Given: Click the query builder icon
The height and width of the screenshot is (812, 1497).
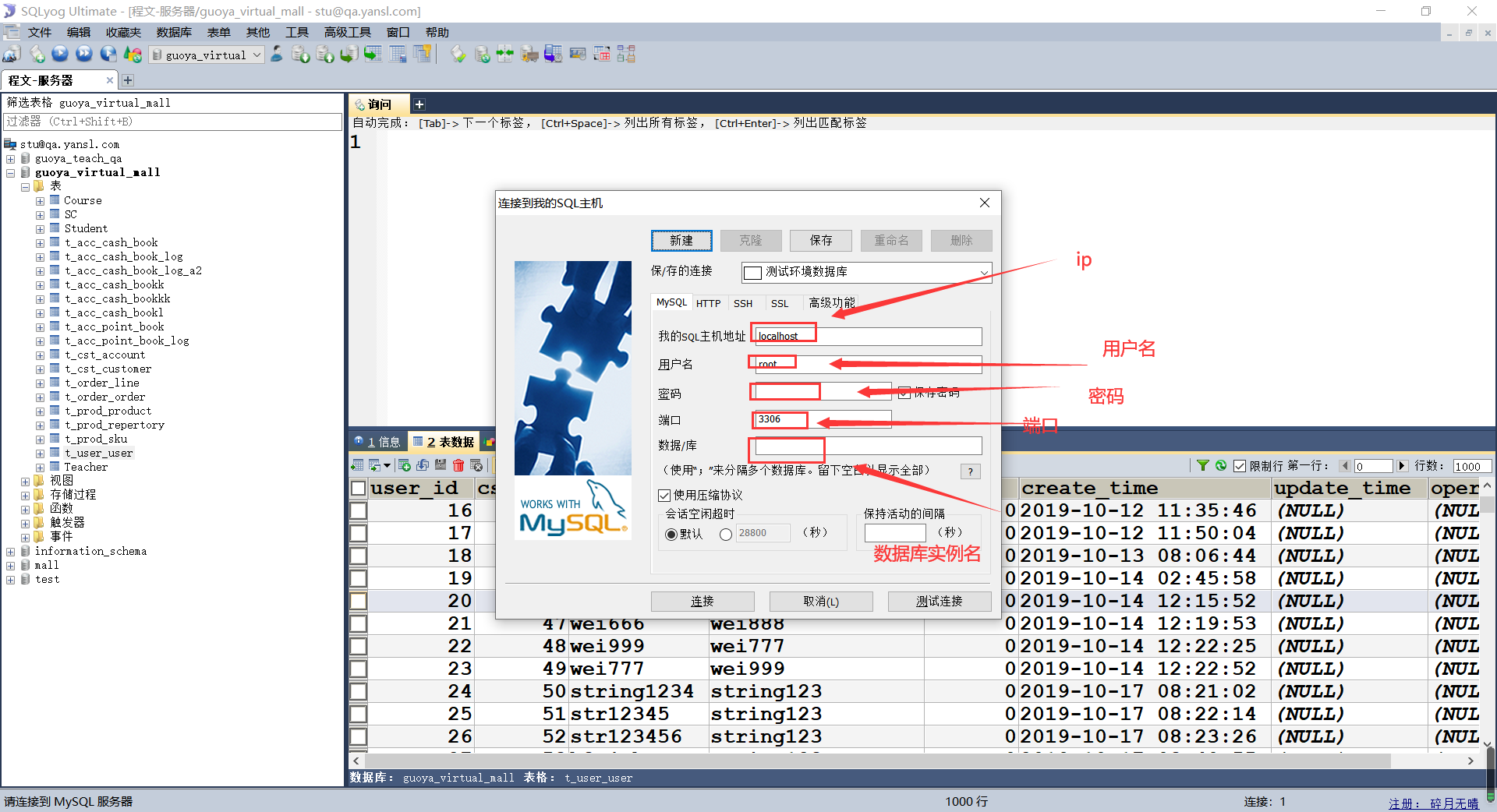Looking at the screenshot, I should click(x=602, y=55).
